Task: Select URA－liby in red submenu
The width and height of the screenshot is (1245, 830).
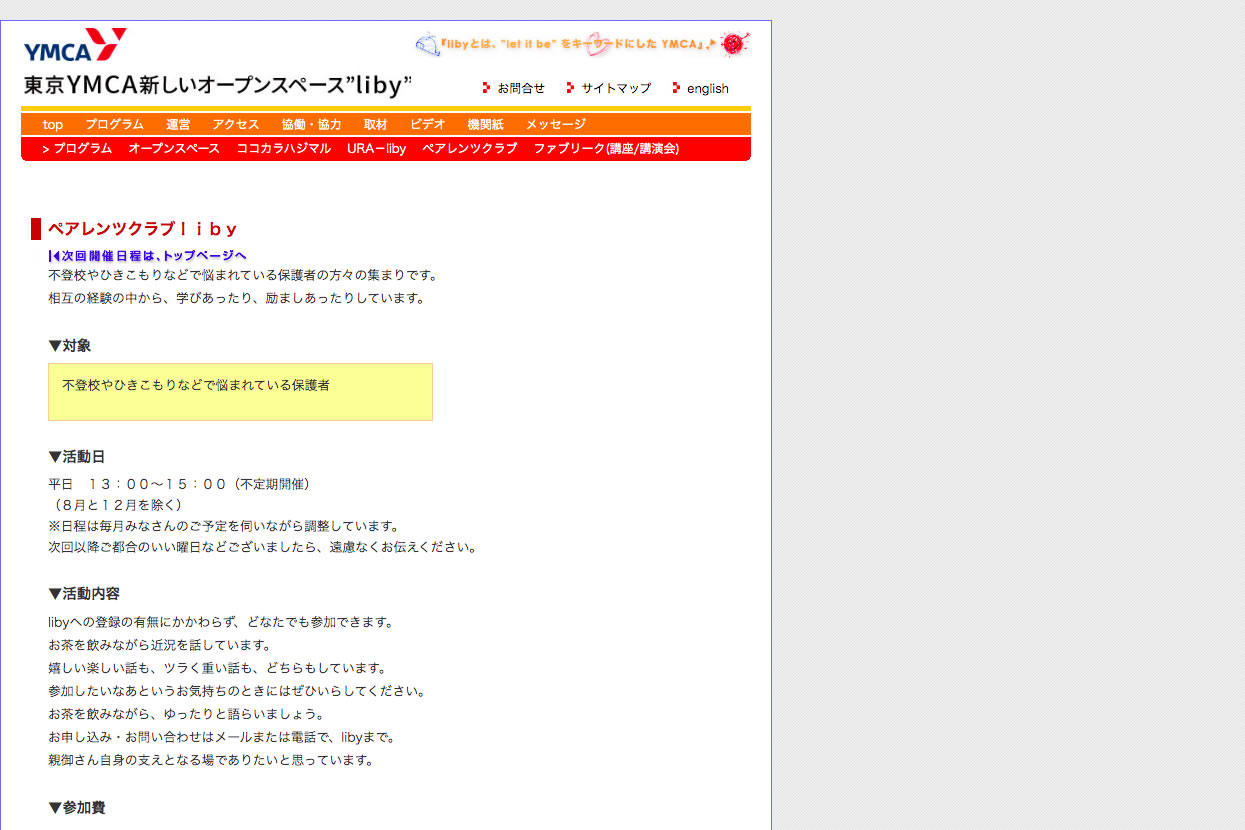Action: [x=377, y=148]
